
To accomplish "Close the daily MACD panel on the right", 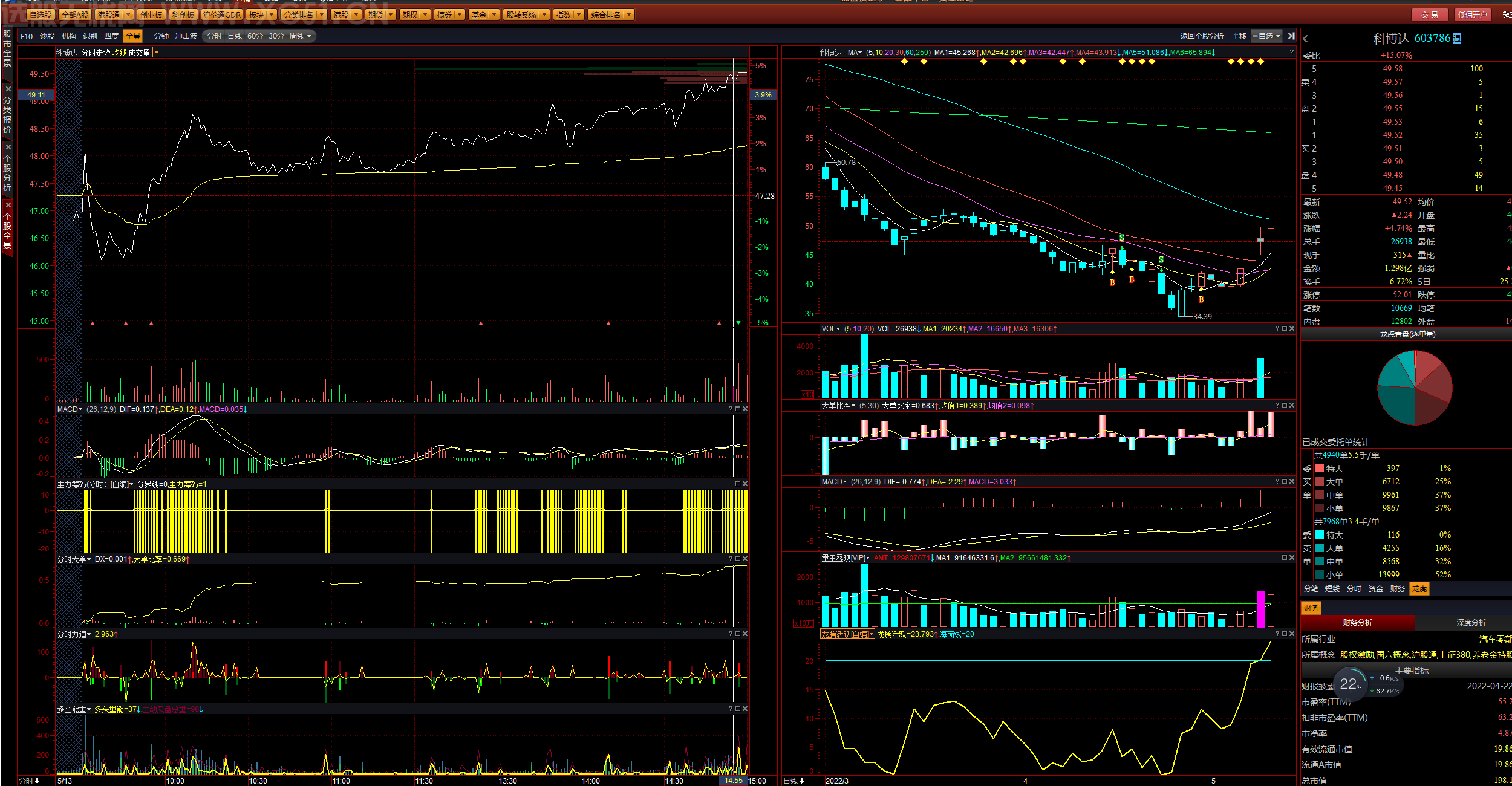I will coord(1292,481).
